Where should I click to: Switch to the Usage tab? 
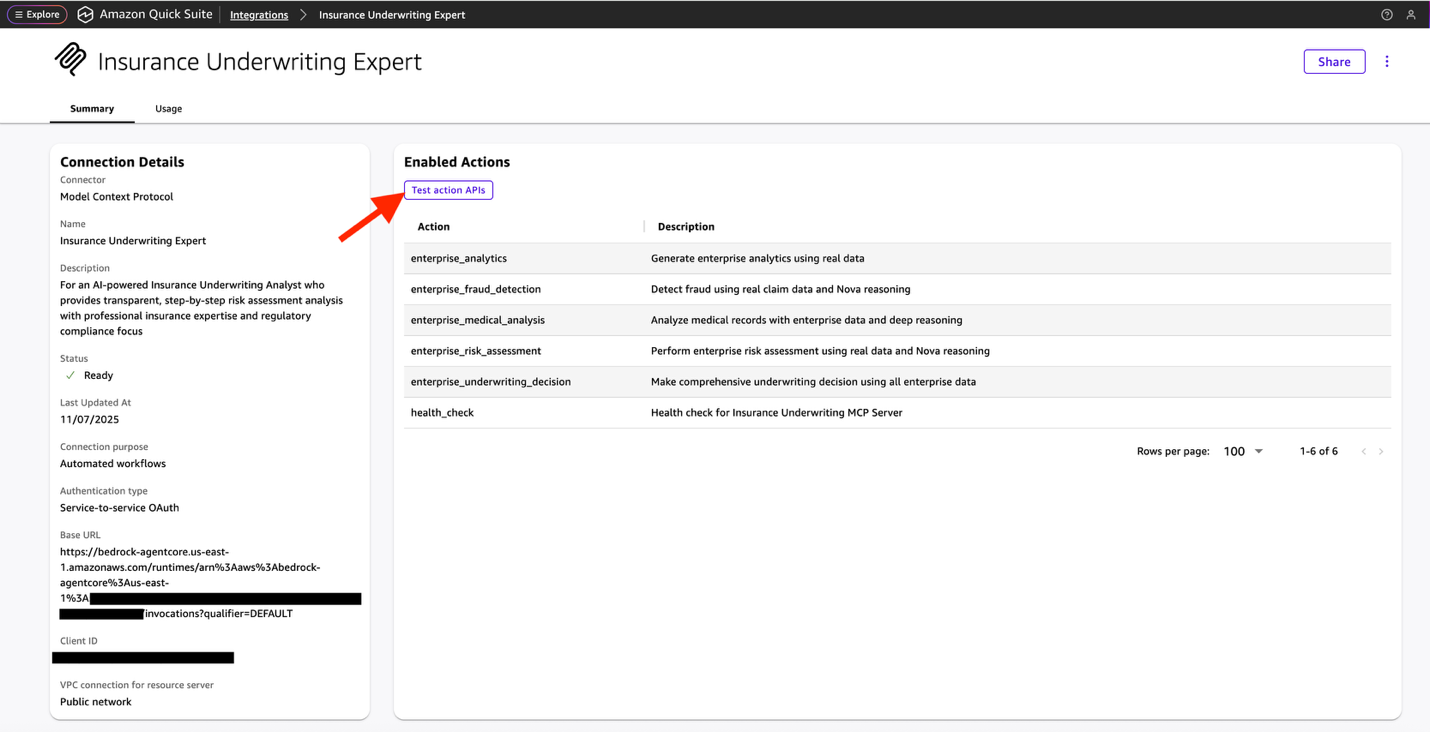(168, 109)
